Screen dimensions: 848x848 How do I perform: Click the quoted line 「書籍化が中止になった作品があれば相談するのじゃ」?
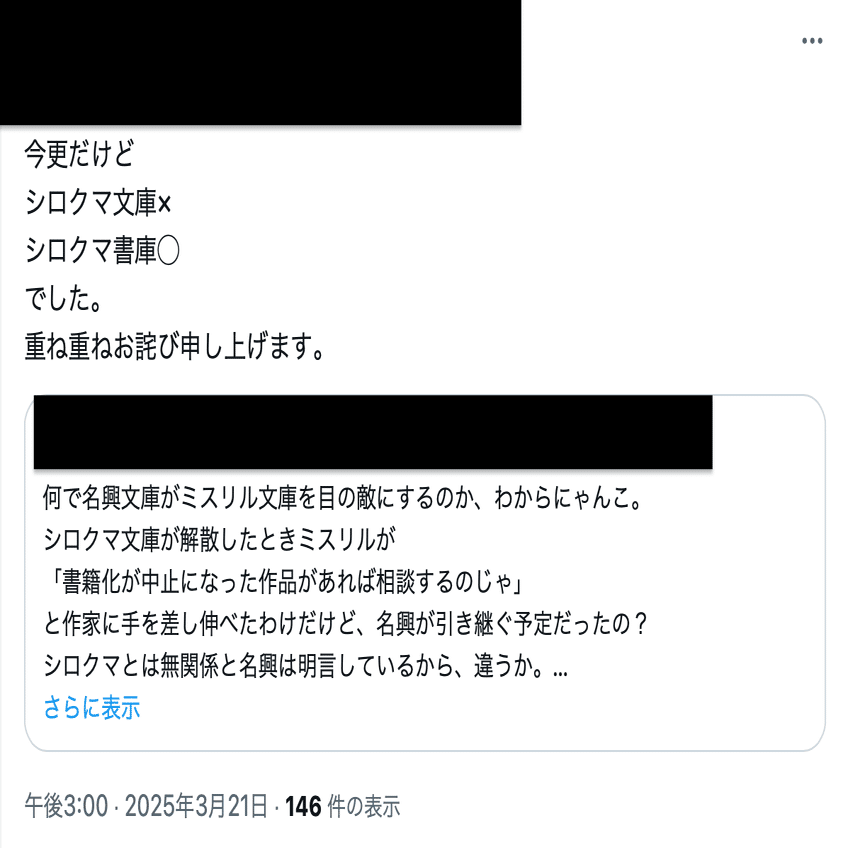coord(284,581)
